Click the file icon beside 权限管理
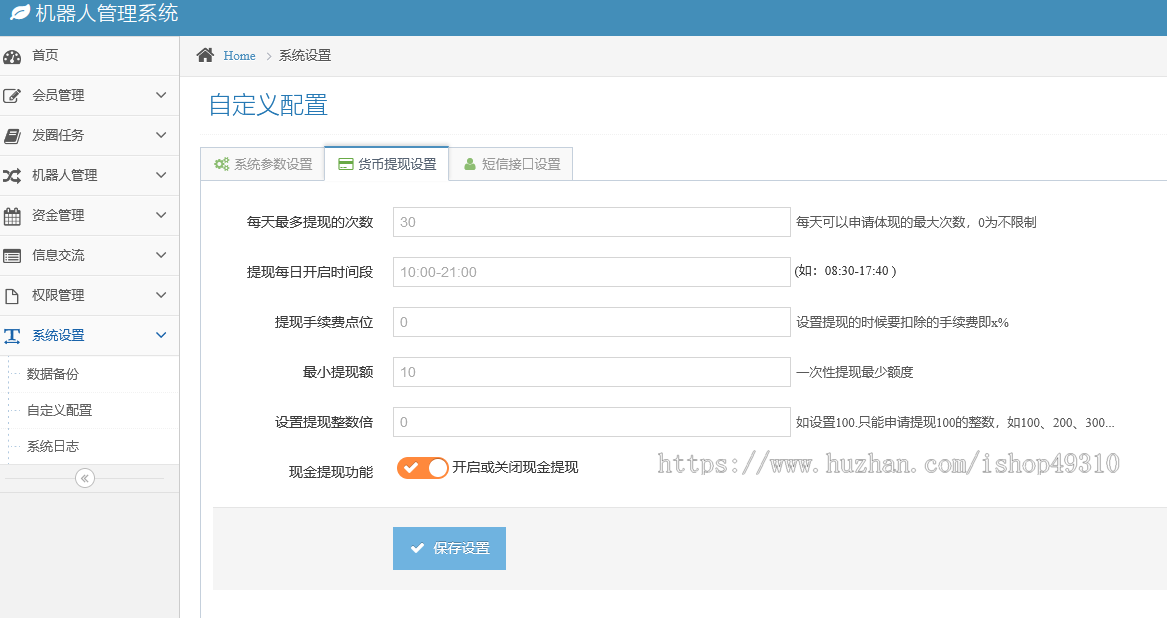This screenshot has height=618, width=1167. [x=12, y=296]
